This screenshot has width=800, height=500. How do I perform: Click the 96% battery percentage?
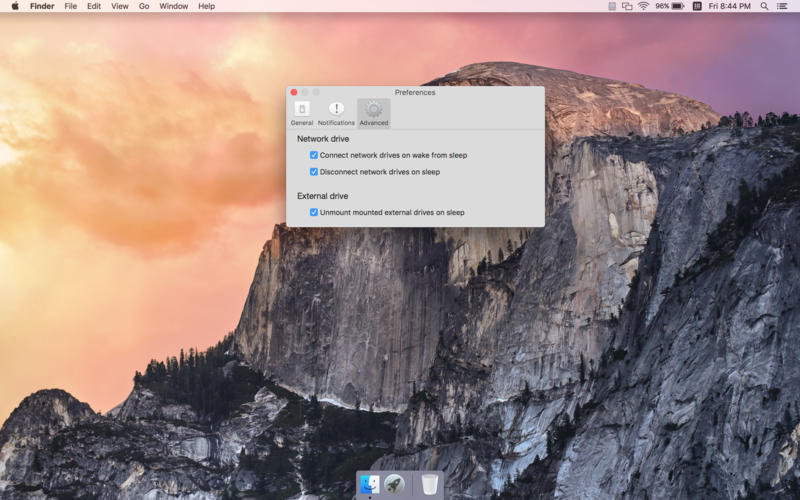[x=662, y=6]
